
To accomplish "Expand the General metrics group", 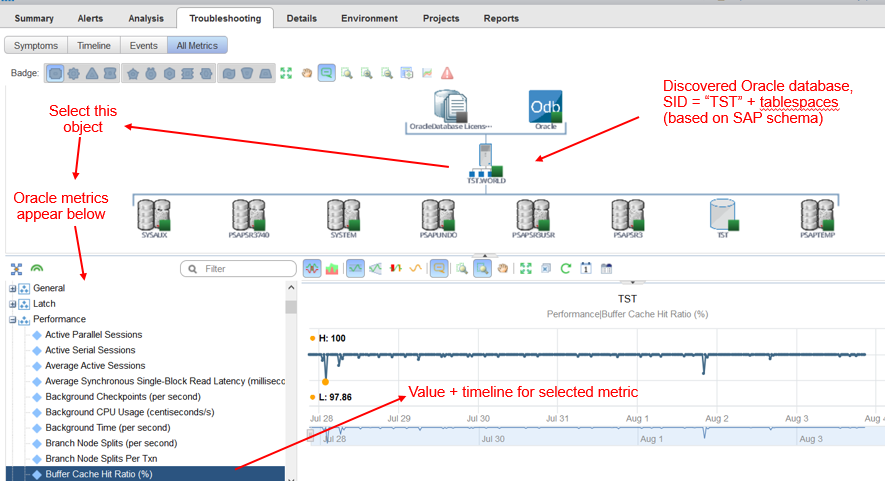I will point(13,289).
